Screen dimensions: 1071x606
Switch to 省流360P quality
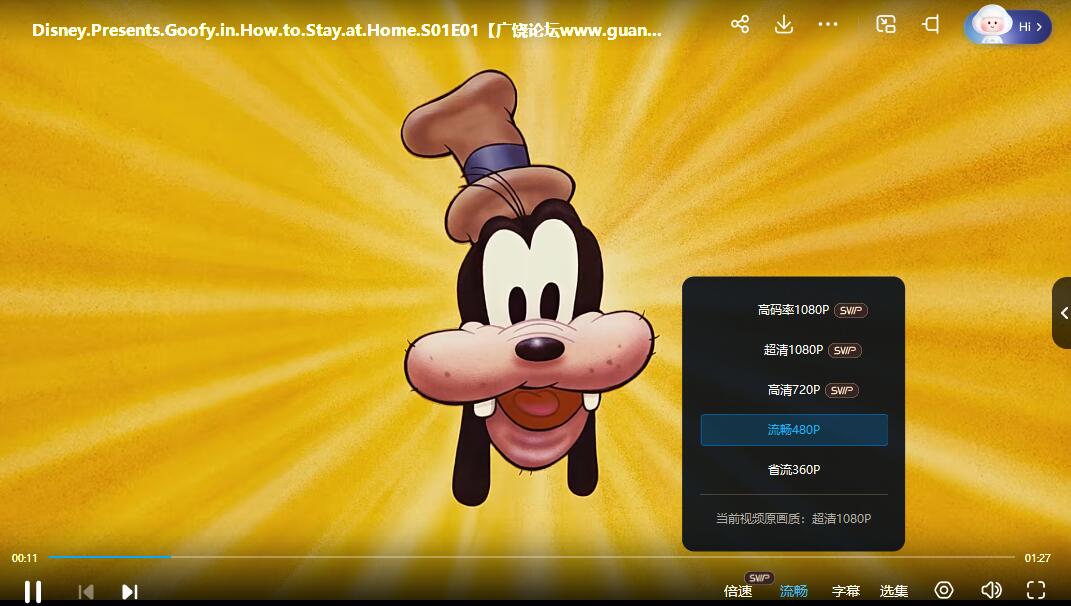[x=794, y=470]
